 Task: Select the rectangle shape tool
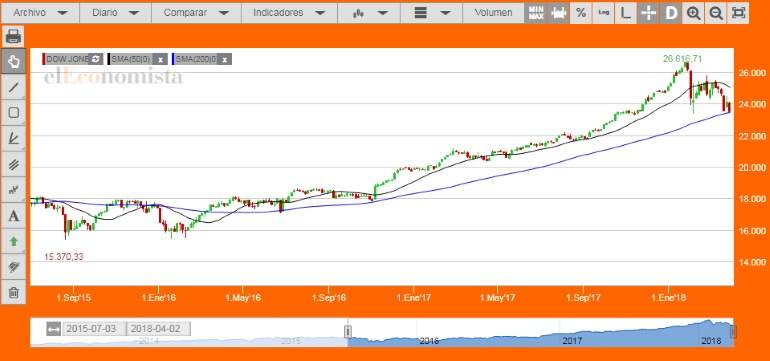coord(14,113)
